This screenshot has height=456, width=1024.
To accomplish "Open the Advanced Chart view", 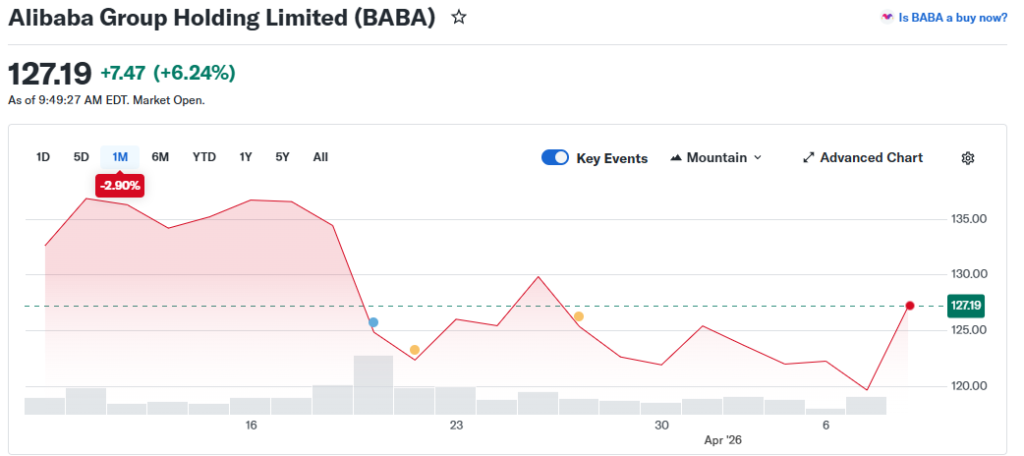I will 871,158.
